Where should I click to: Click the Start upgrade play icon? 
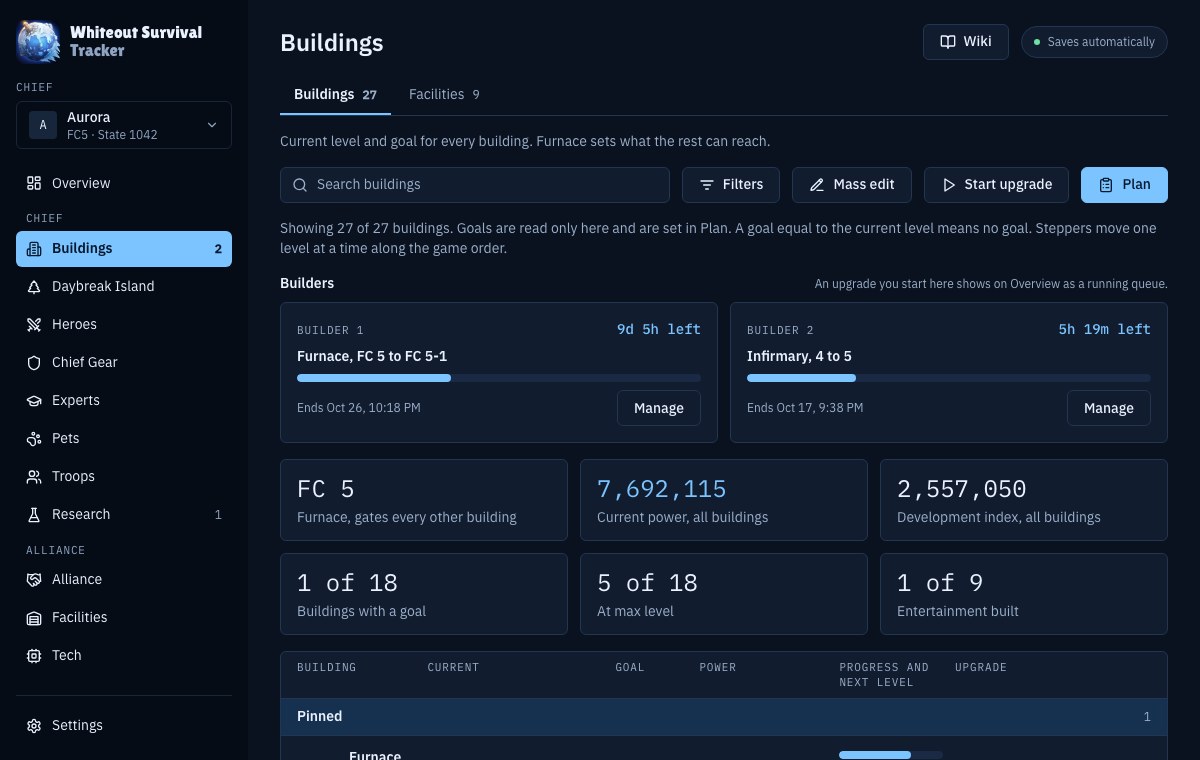point(949,185)
